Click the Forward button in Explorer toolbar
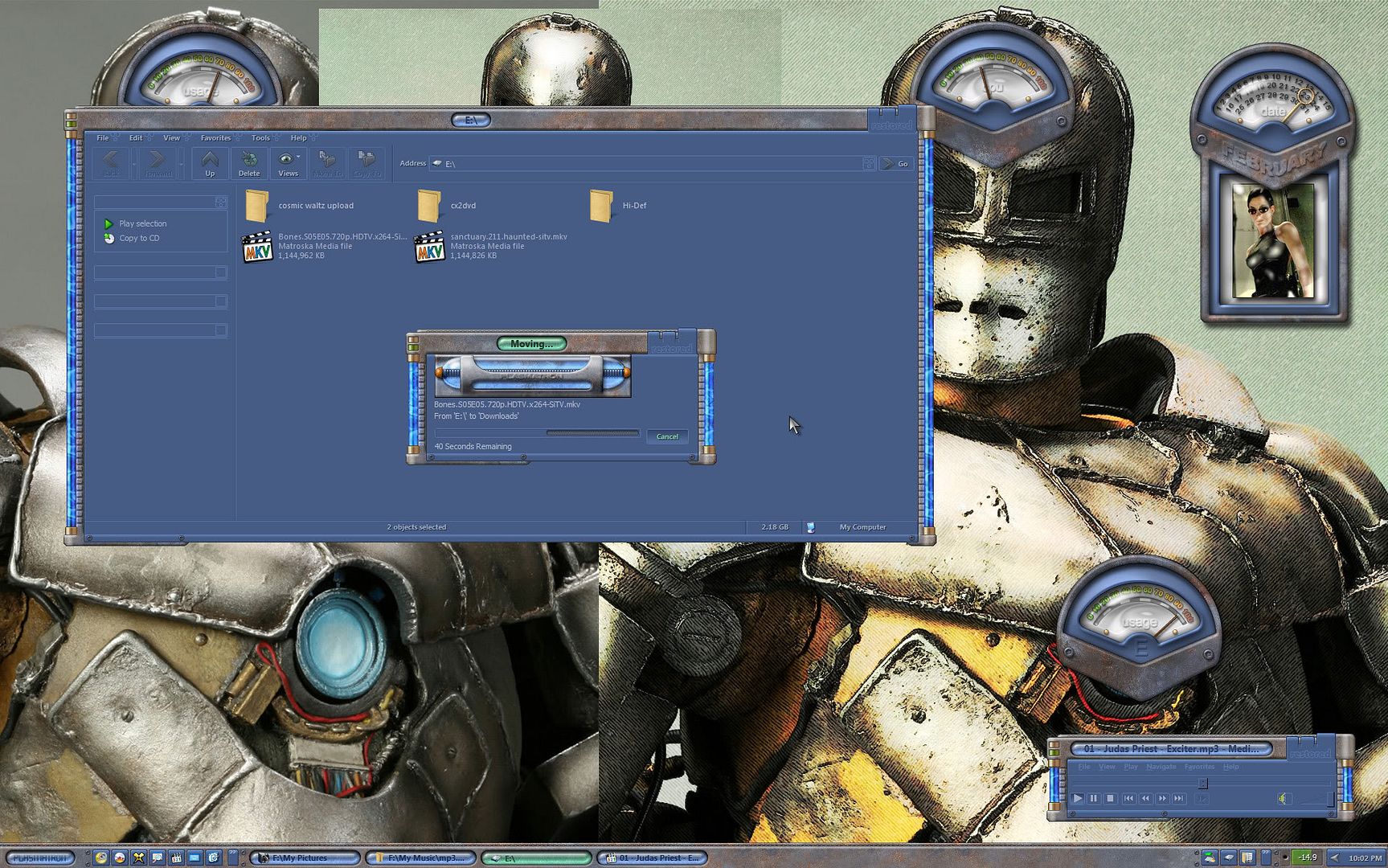The height and width of the screenshot is (868, 1388). 158,163
